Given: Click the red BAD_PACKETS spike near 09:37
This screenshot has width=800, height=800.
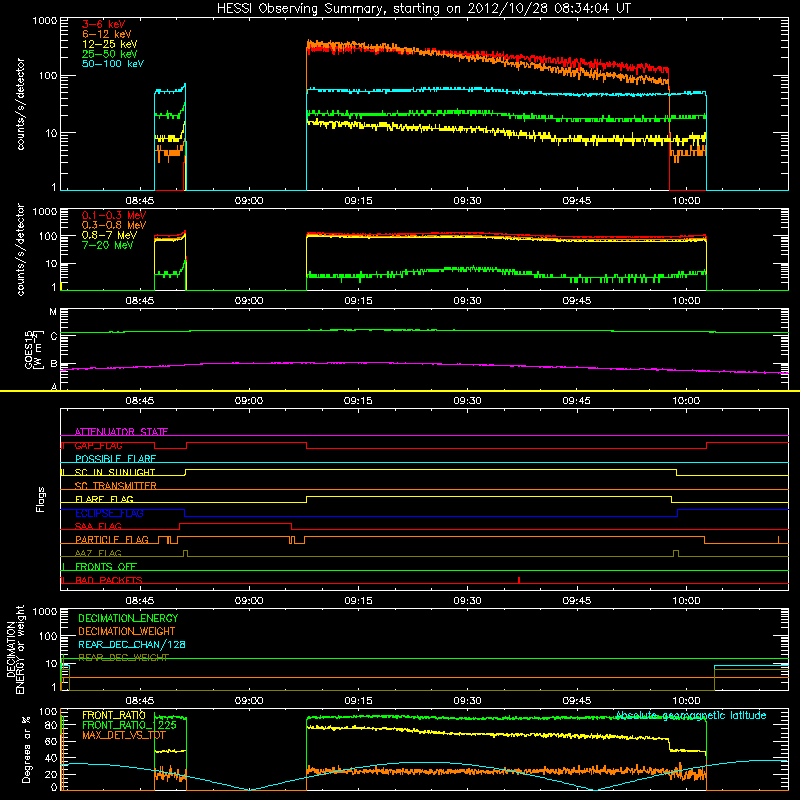Looking at the screenshot, I should click(519, 580).
